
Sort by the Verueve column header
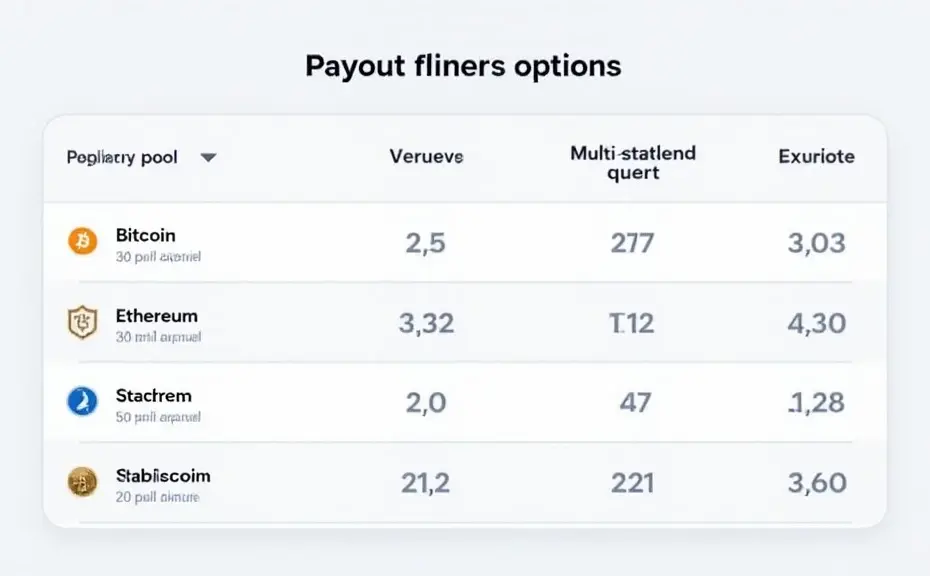tap(426, 157)
